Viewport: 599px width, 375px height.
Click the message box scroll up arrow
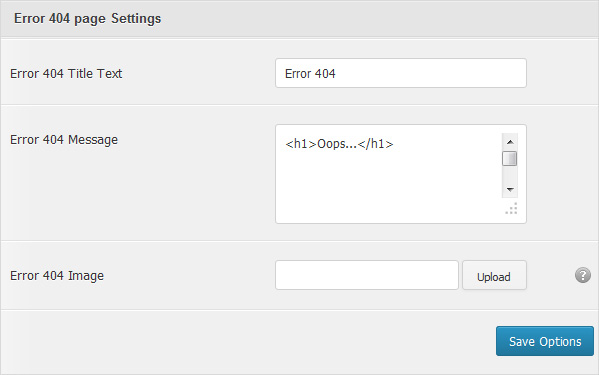pos(510,142)
